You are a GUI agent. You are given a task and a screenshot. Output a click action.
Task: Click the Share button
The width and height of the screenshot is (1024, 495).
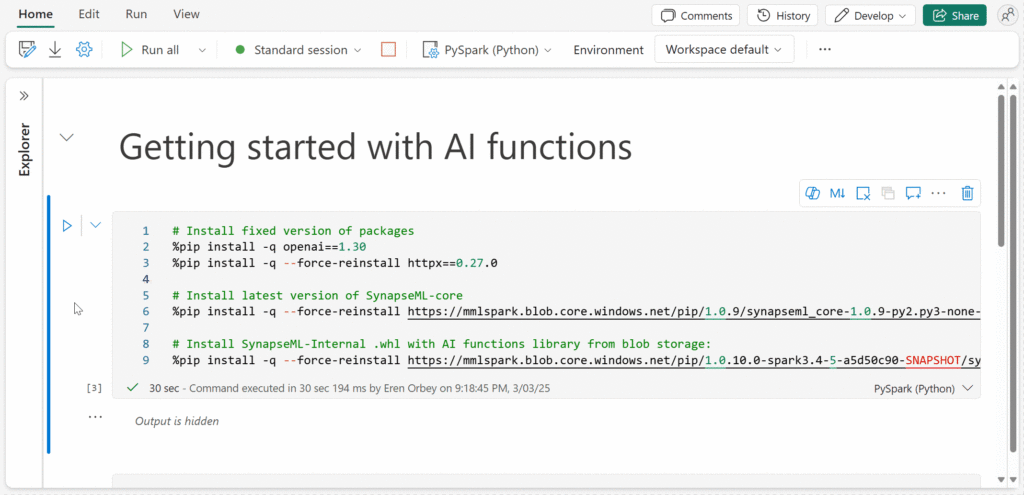(x=955, y=16)
